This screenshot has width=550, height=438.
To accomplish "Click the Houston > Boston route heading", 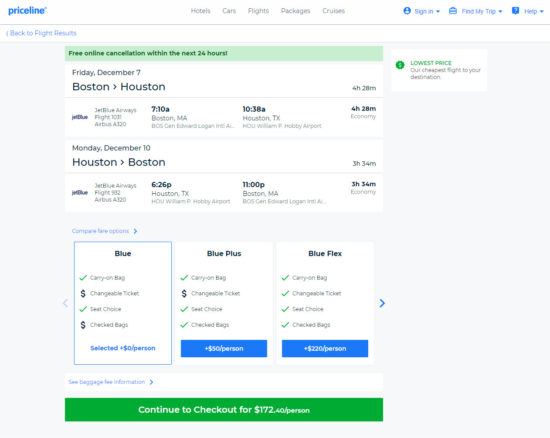I will pos(119,162).
